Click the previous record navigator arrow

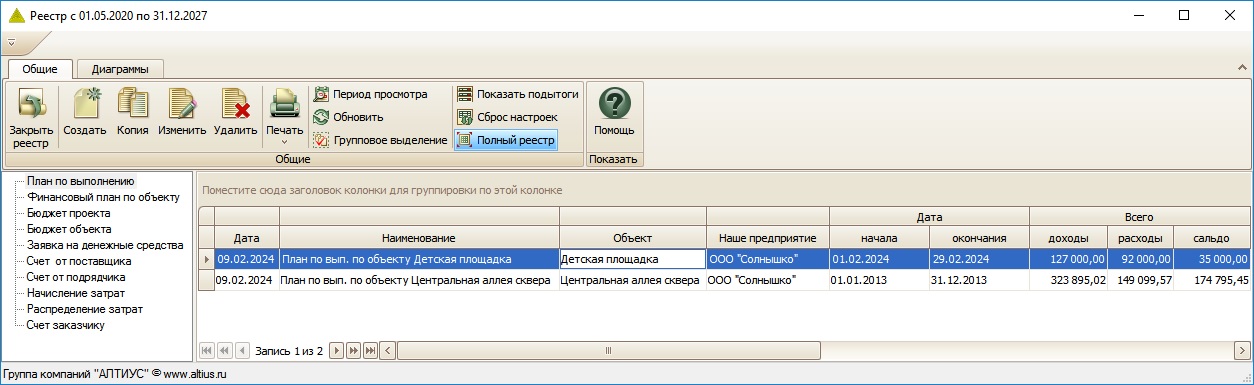tap(241, 351)
